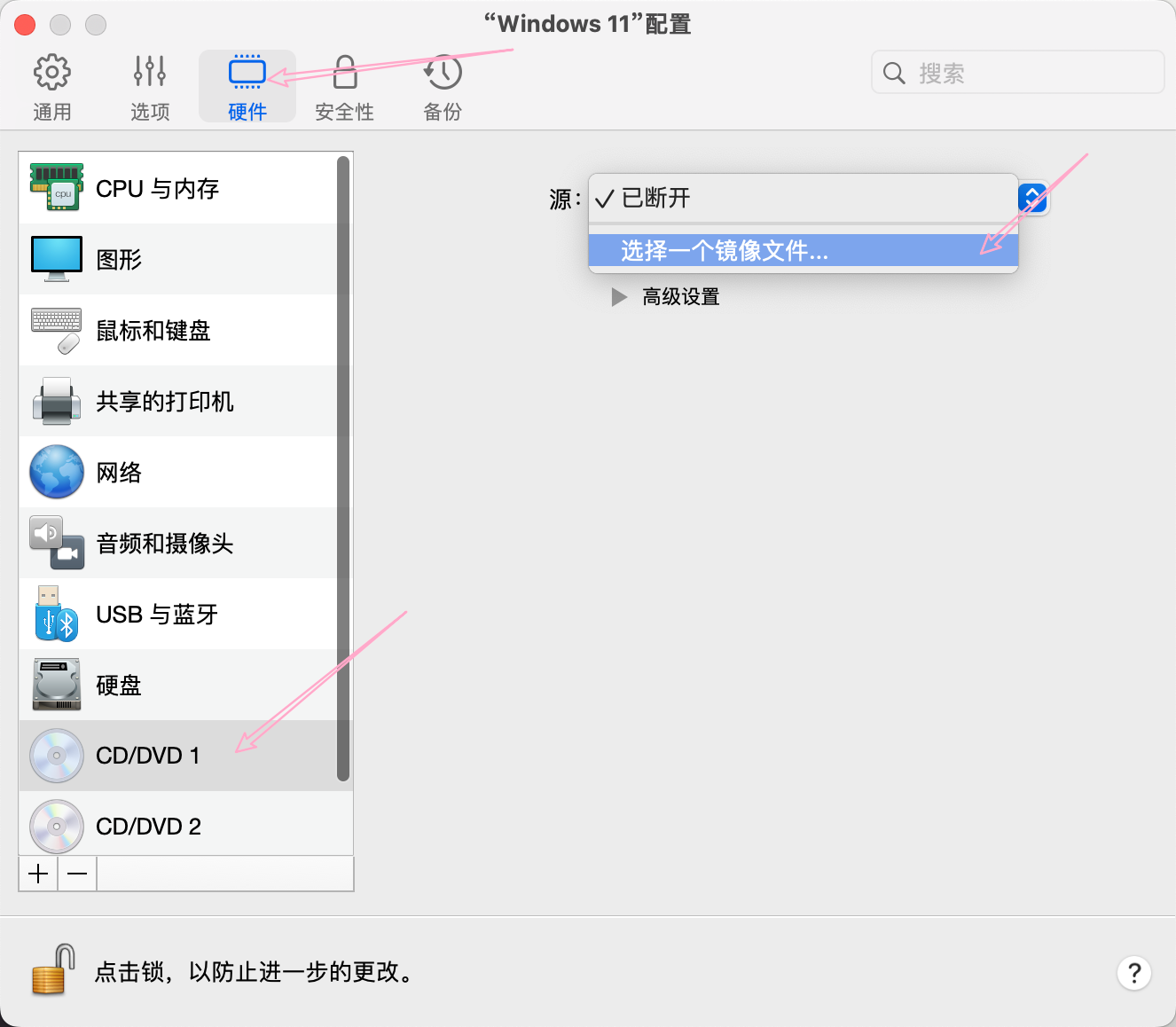Expand the 高级设置 disclosure triangle

click(x=619, y=297)
